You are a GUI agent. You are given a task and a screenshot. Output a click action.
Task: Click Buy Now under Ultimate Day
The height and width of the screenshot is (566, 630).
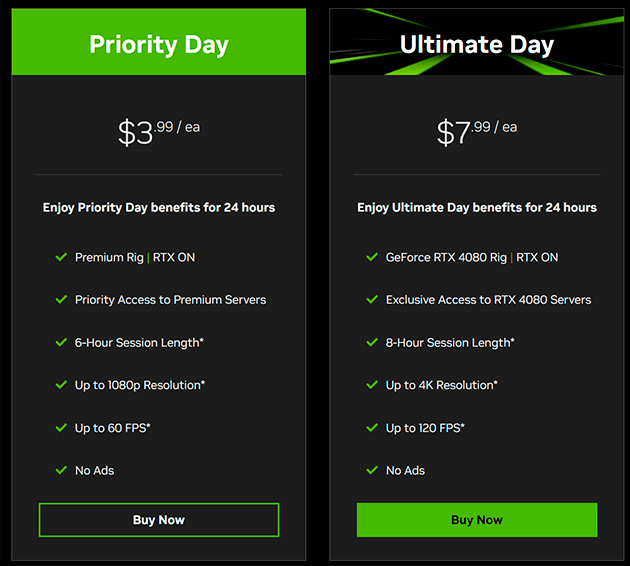pyautogui.click(x=477, y=519)
